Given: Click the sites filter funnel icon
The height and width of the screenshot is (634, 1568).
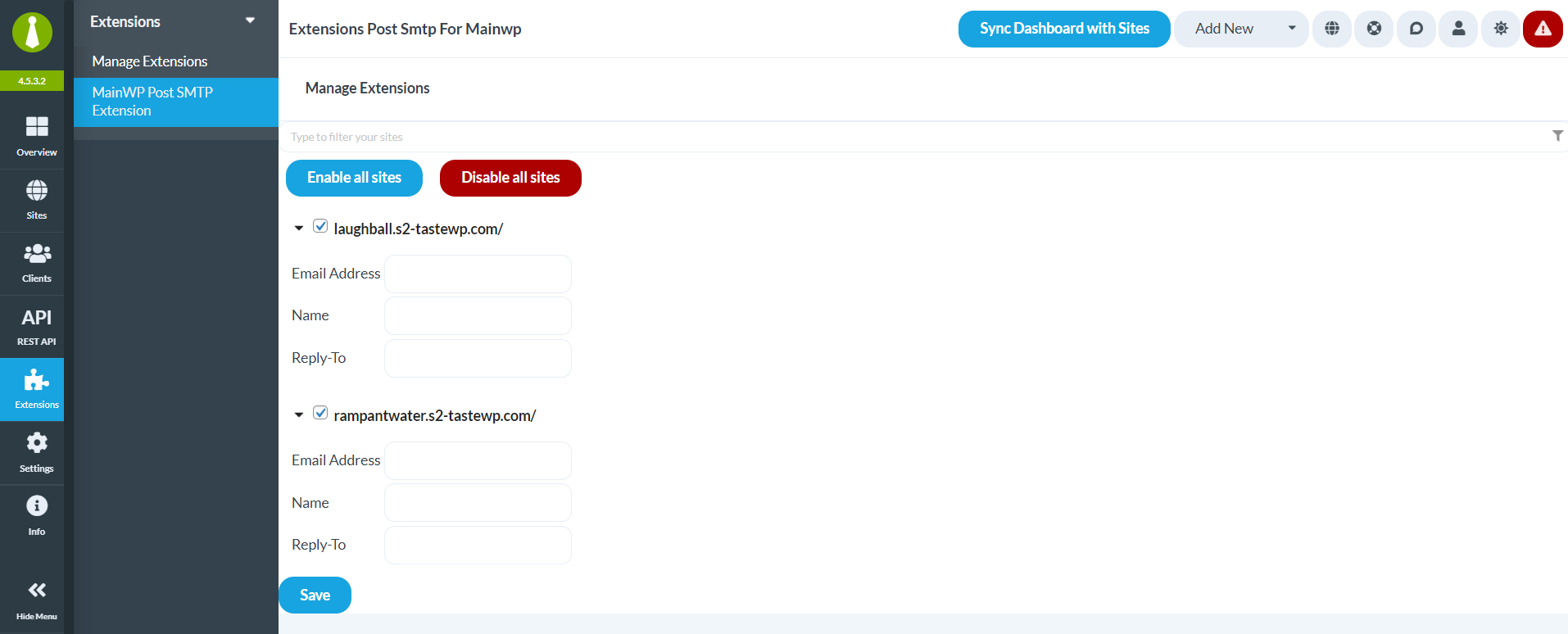Looking at the screenshot, I should [1557, 136].
